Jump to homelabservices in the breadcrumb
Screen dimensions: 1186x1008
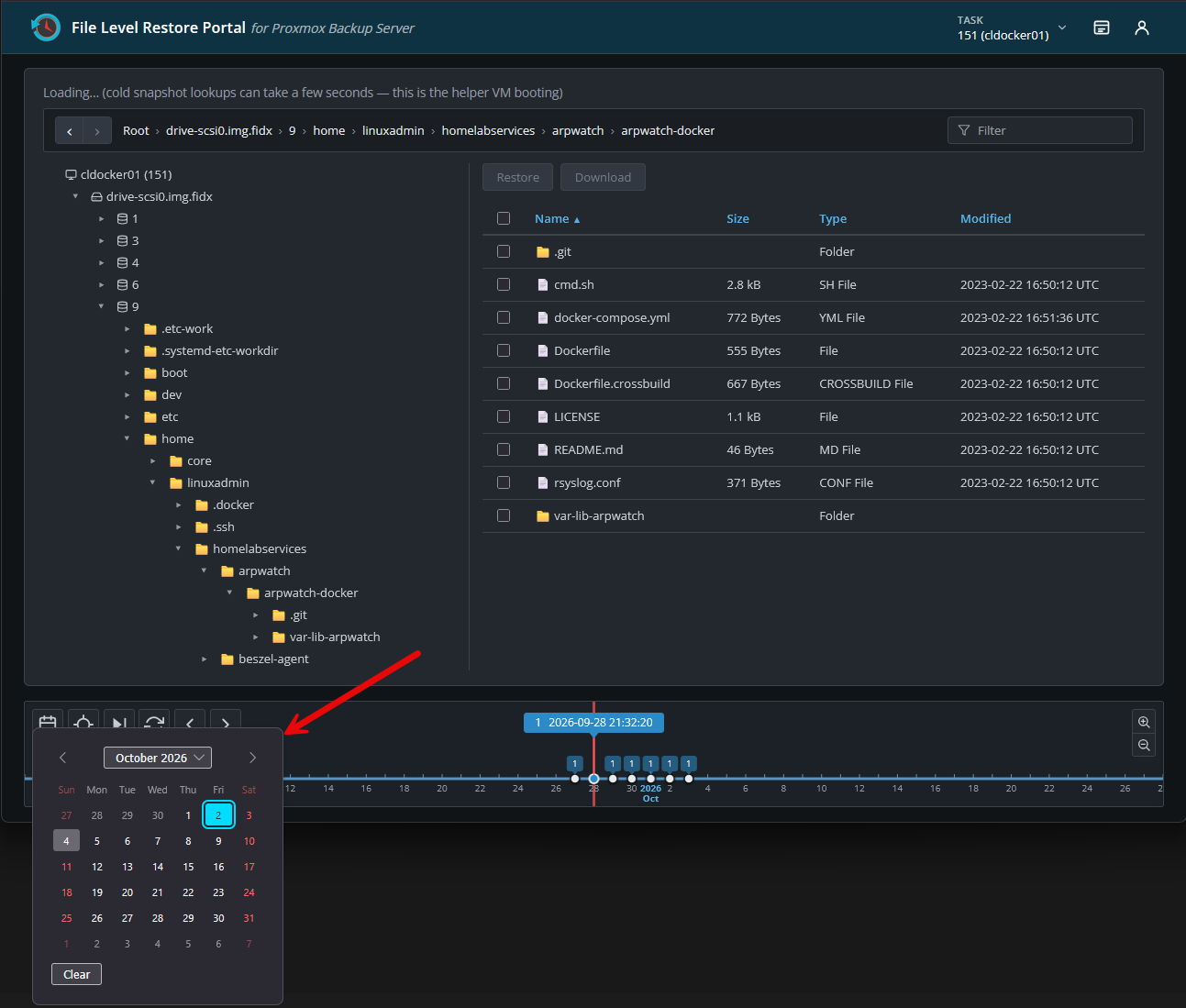(x=488, y=130)
